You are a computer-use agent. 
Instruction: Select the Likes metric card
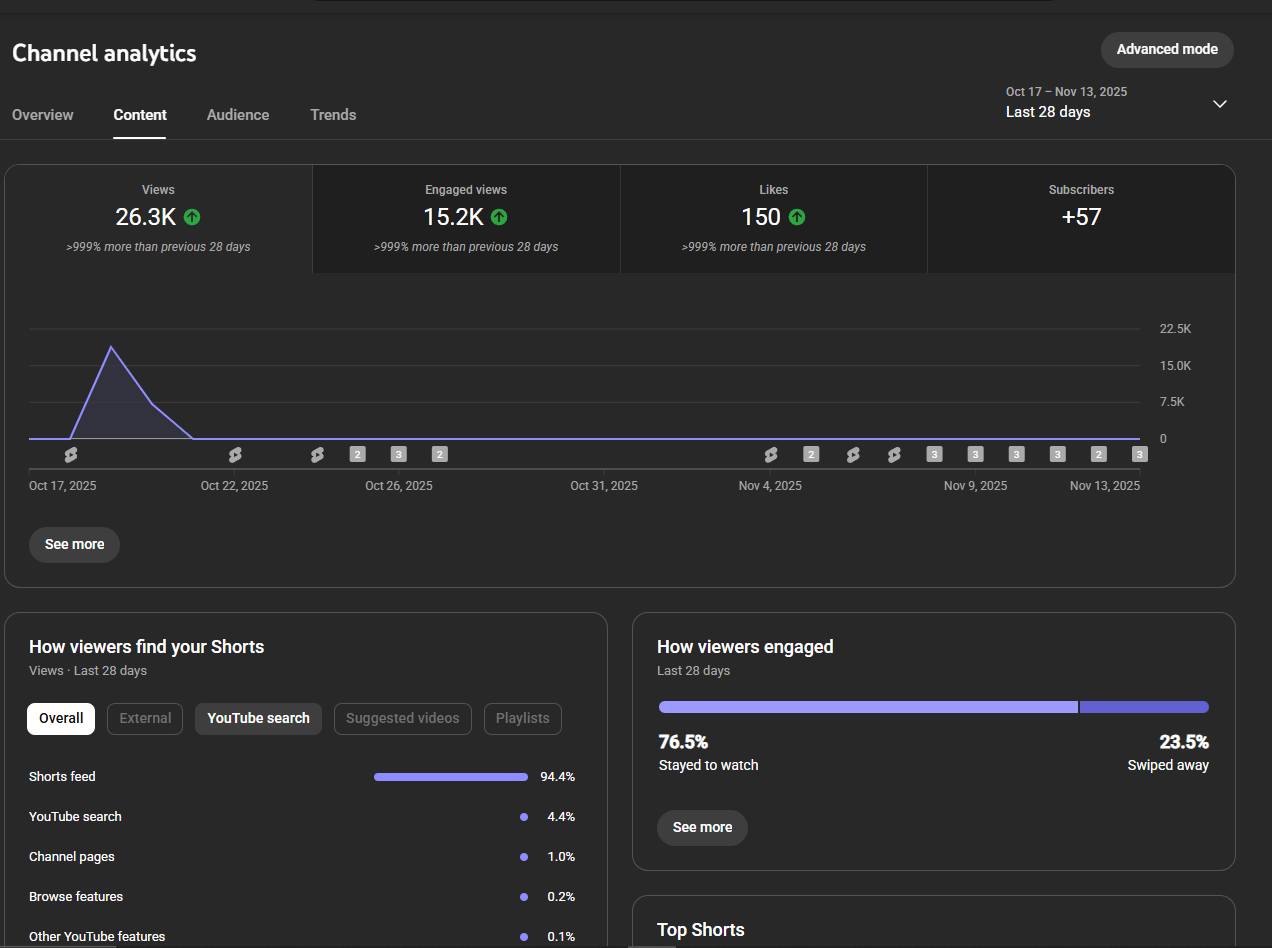tap(774, 219)
